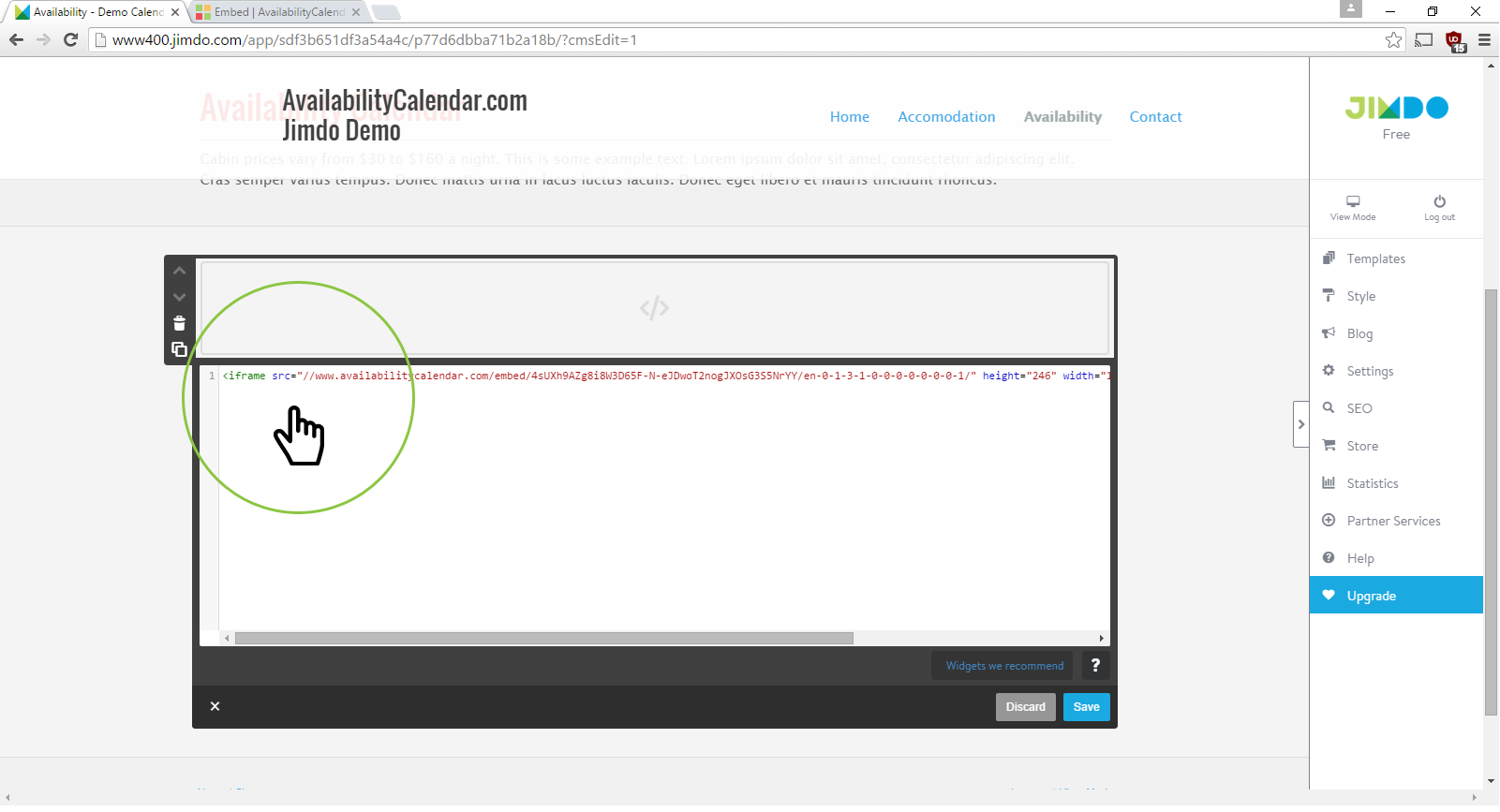Bookmark this page with star
This screenshot has height=812, width=1500.
(1393, 39)
